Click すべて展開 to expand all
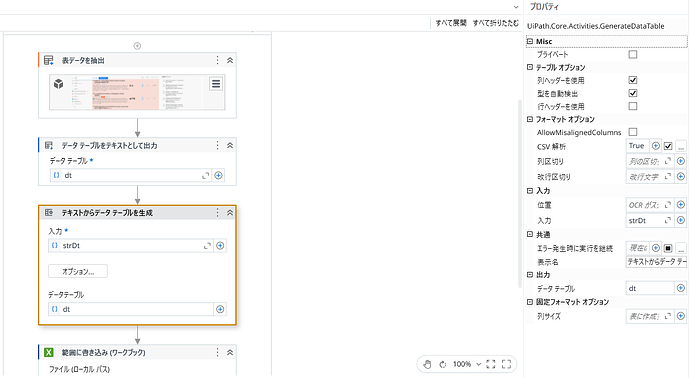 tap(451, 23)
